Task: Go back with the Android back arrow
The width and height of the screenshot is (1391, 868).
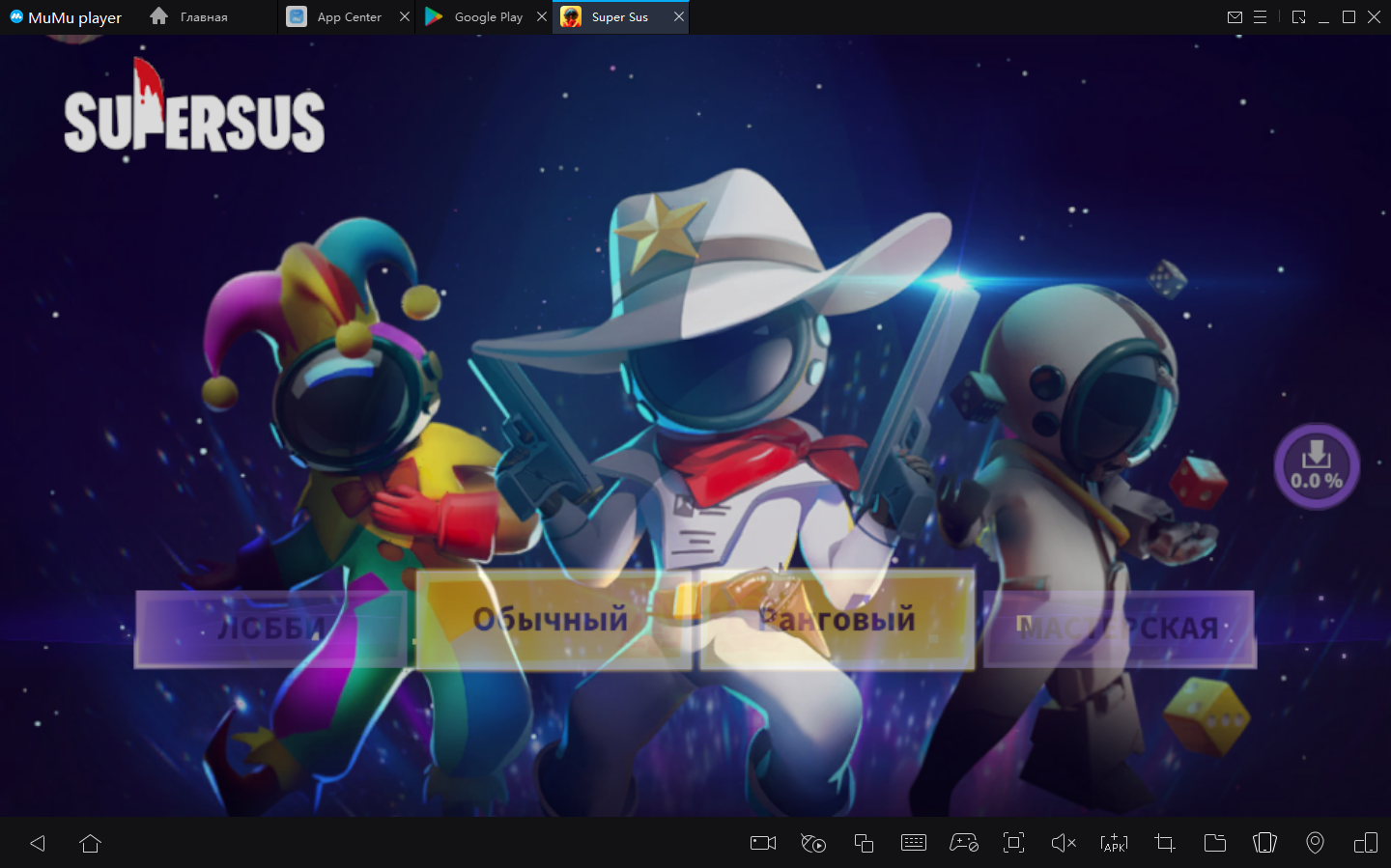Action: point(38,843)
